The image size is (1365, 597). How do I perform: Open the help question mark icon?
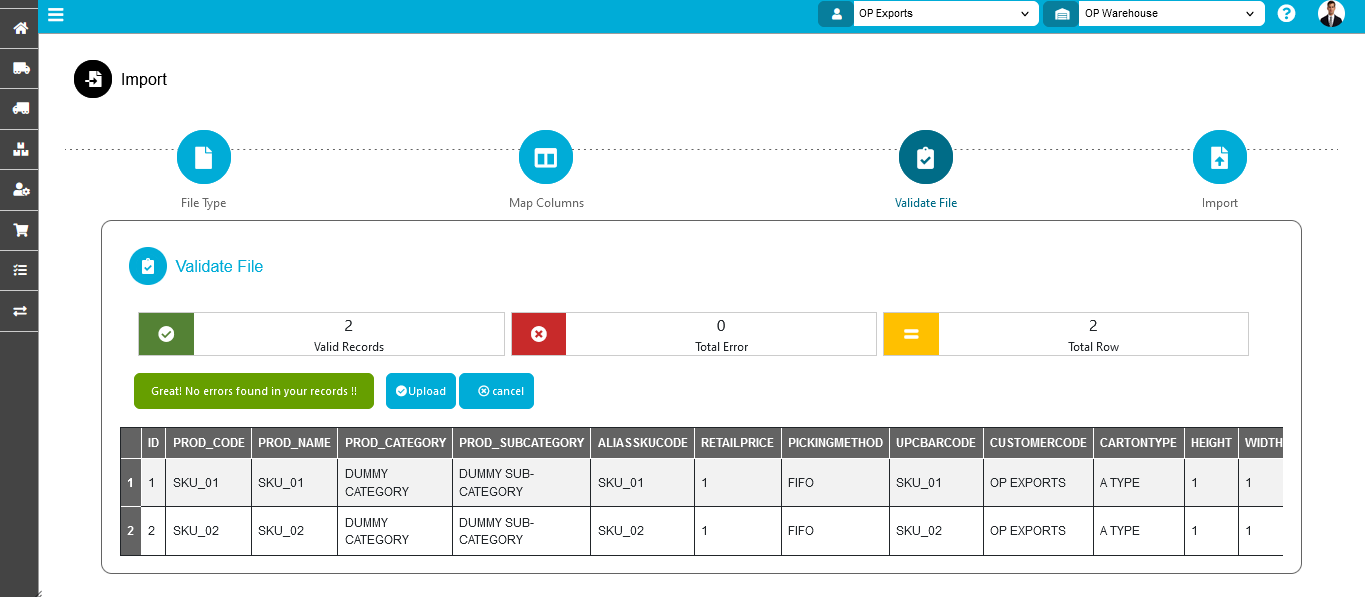pyautogui.click(x=1286, y=14)
